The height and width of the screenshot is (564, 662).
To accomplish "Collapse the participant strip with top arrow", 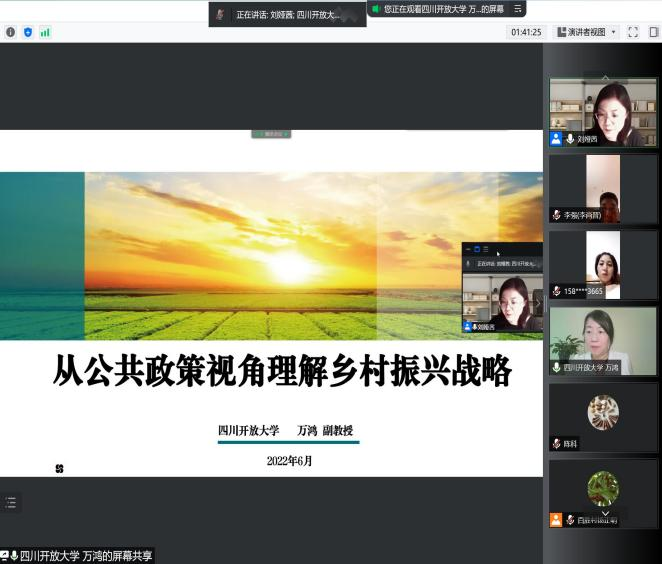I will 603,74.
